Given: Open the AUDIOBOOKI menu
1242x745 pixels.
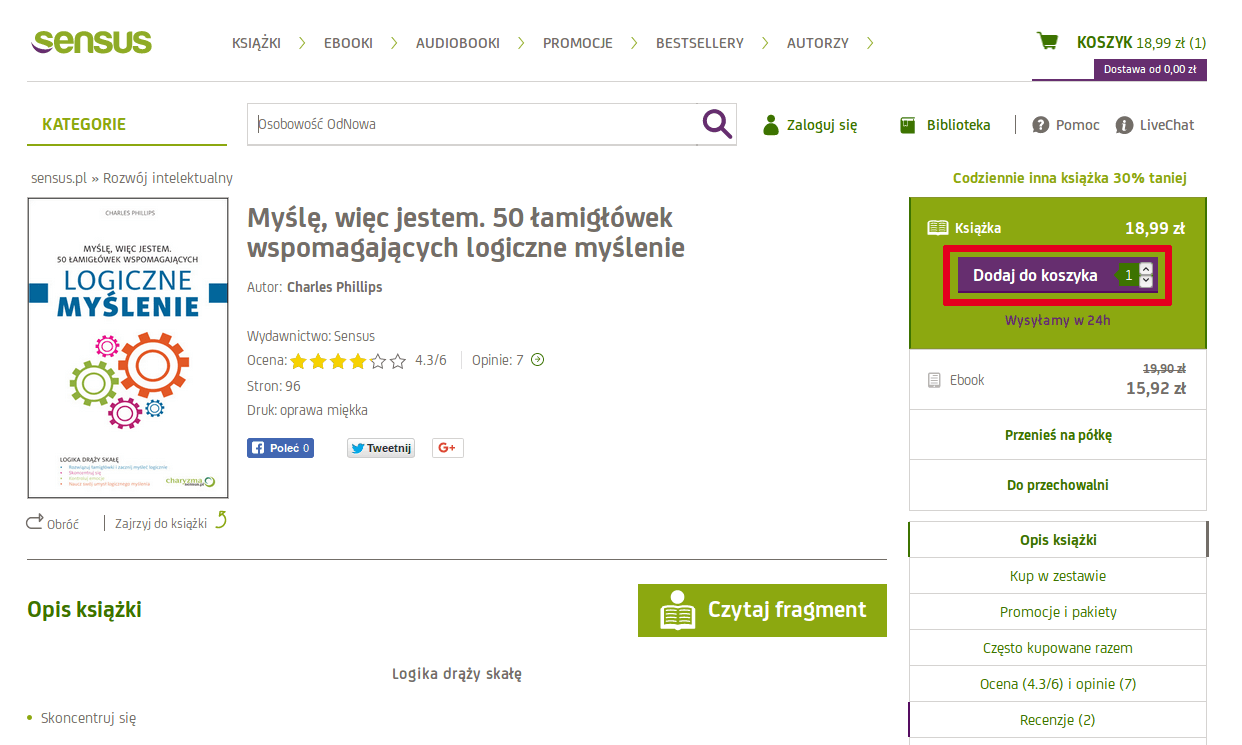Looking at the screenshot, I should (458, 43).
